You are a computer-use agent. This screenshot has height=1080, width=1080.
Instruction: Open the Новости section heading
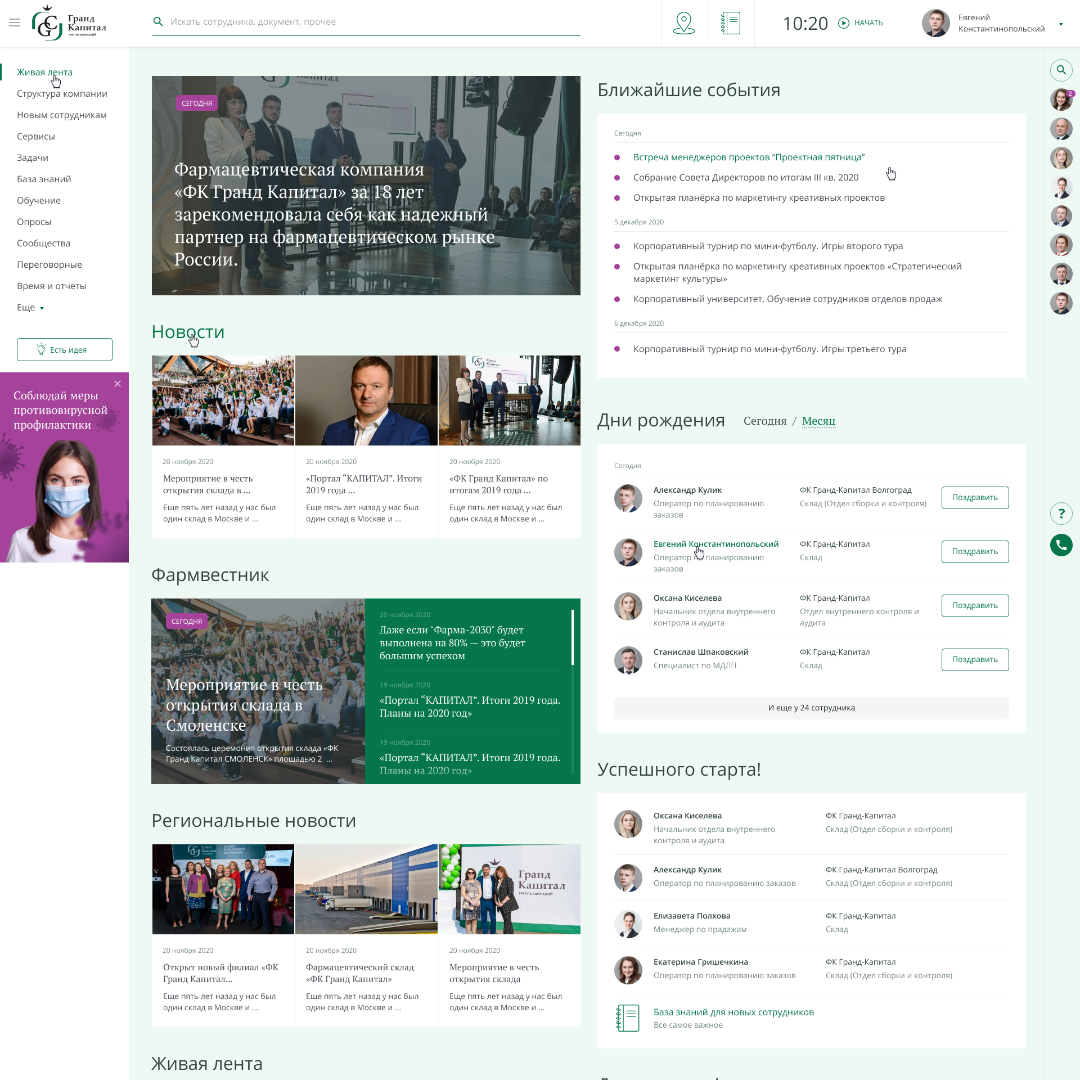point(188,331)
